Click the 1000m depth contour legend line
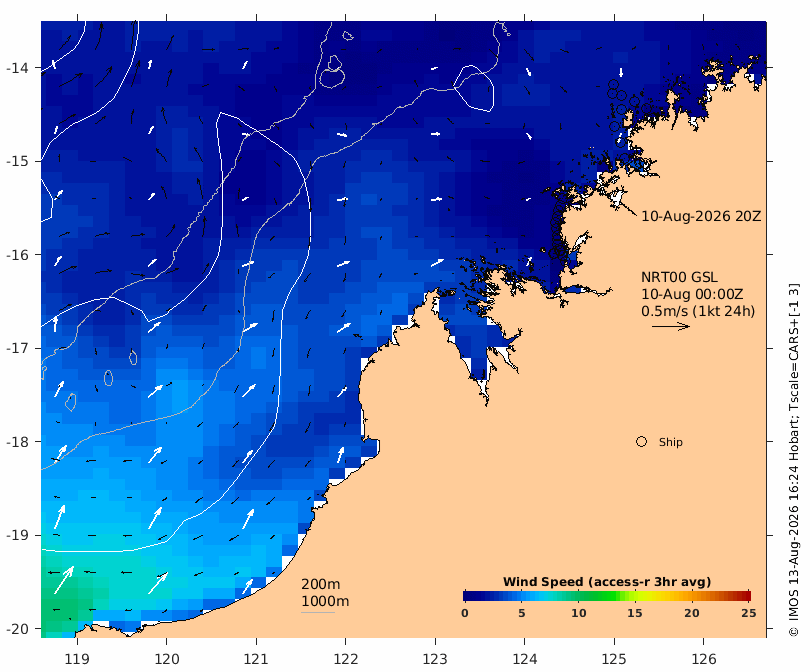The height and width of the screenshot is (672, 810). pyautogui.click(x=318, y=613)
